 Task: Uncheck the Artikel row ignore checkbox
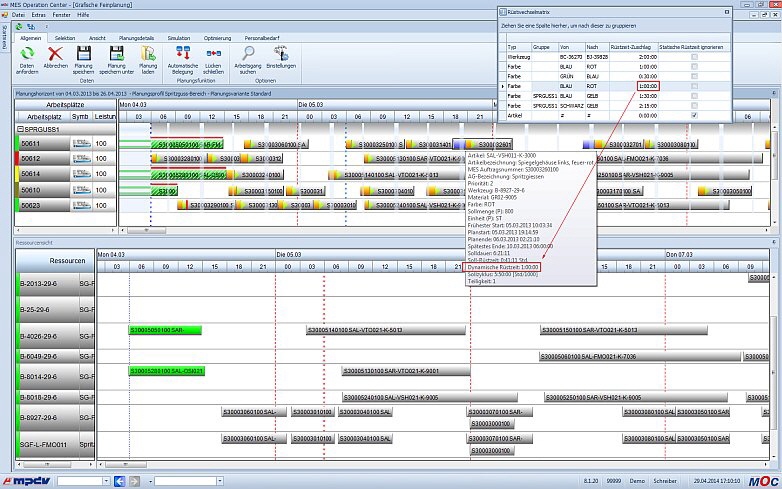pos(694,115)
